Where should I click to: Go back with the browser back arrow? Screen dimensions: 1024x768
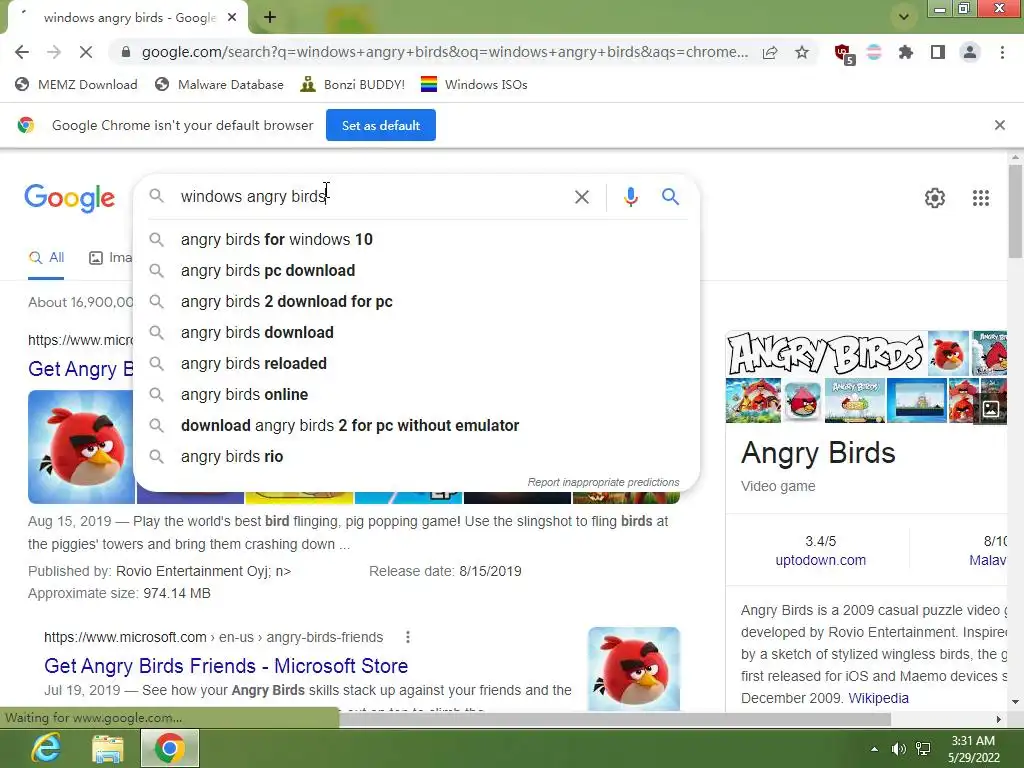click(x=22, y=52)
